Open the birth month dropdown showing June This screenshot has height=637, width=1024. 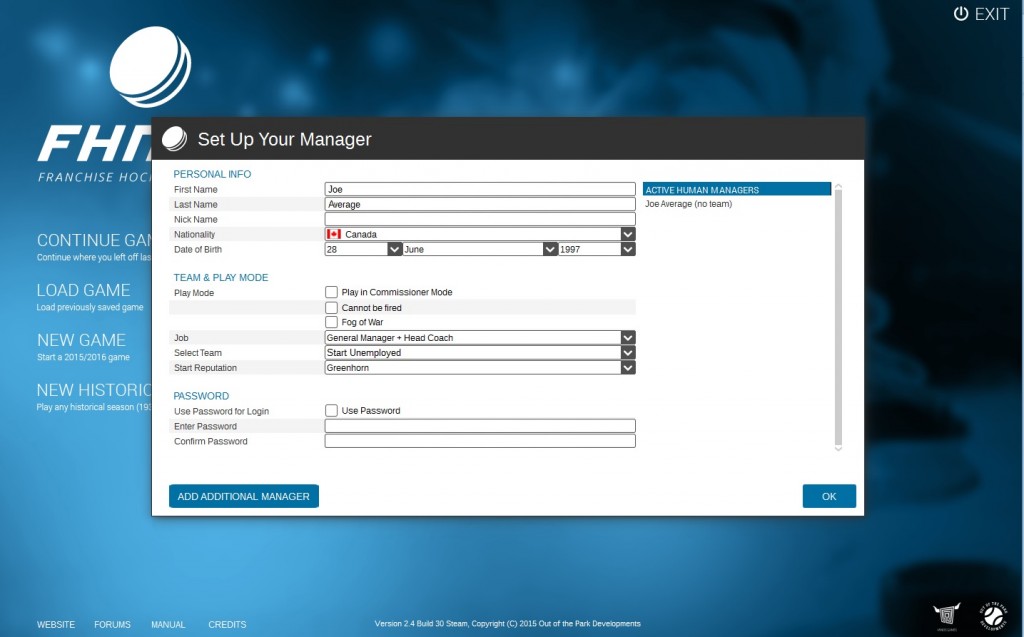480,249
